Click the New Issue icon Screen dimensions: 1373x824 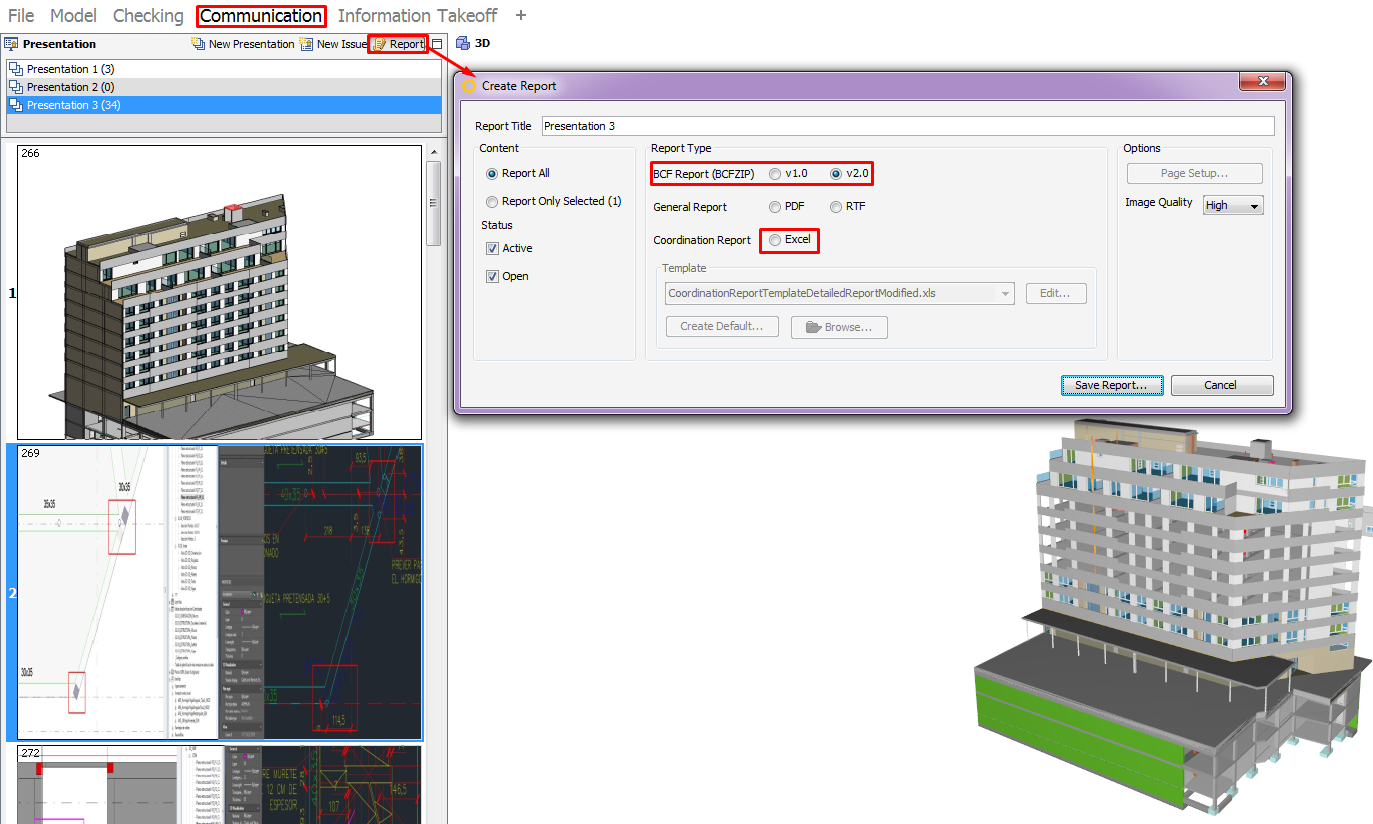coord(306,44)
